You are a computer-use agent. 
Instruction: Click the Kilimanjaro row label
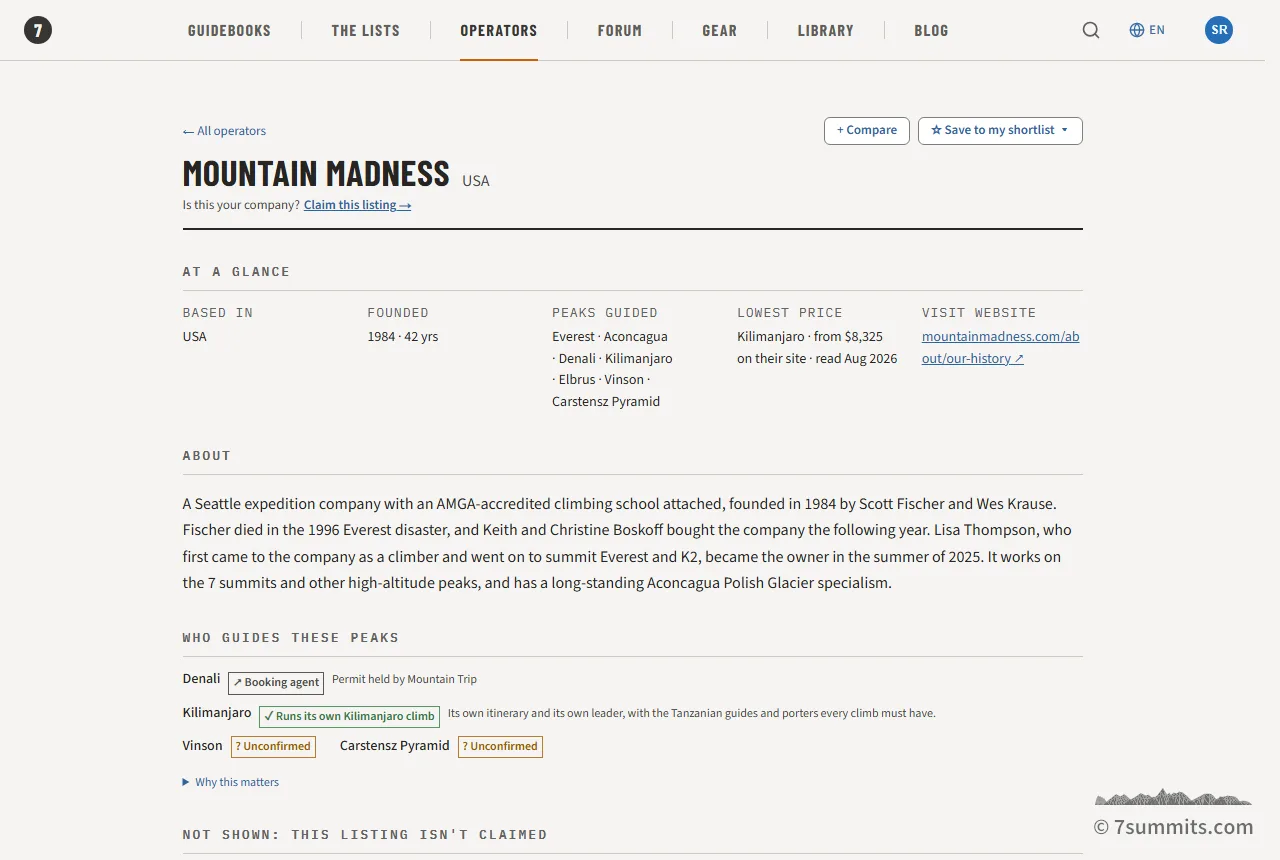click(x=217, y=713)
